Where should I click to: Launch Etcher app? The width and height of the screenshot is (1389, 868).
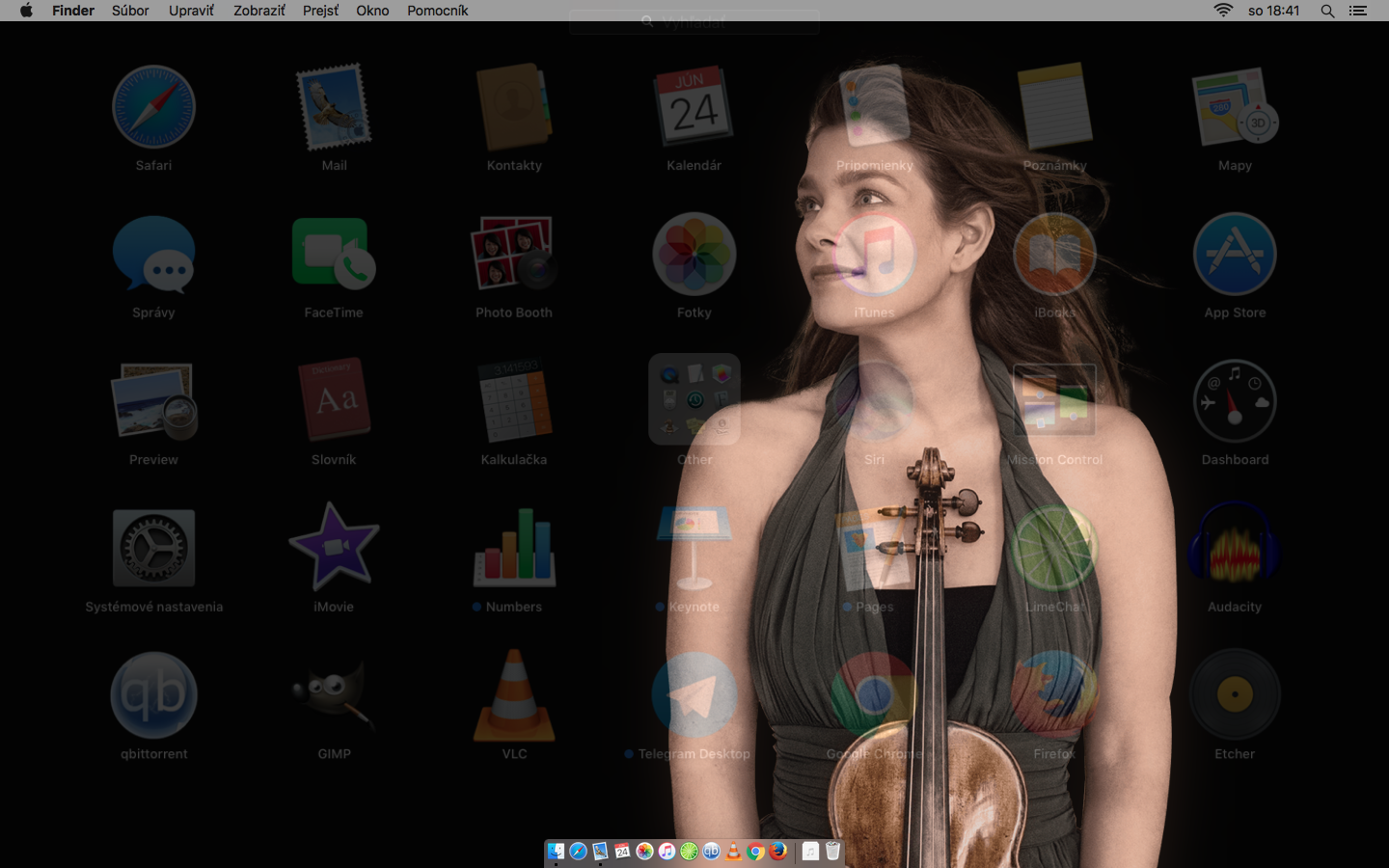click(1235, 695)
